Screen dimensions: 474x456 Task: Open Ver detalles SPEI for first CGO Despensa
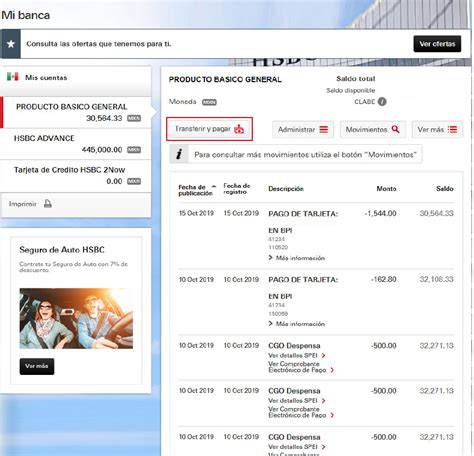click(x=297, y=355)
